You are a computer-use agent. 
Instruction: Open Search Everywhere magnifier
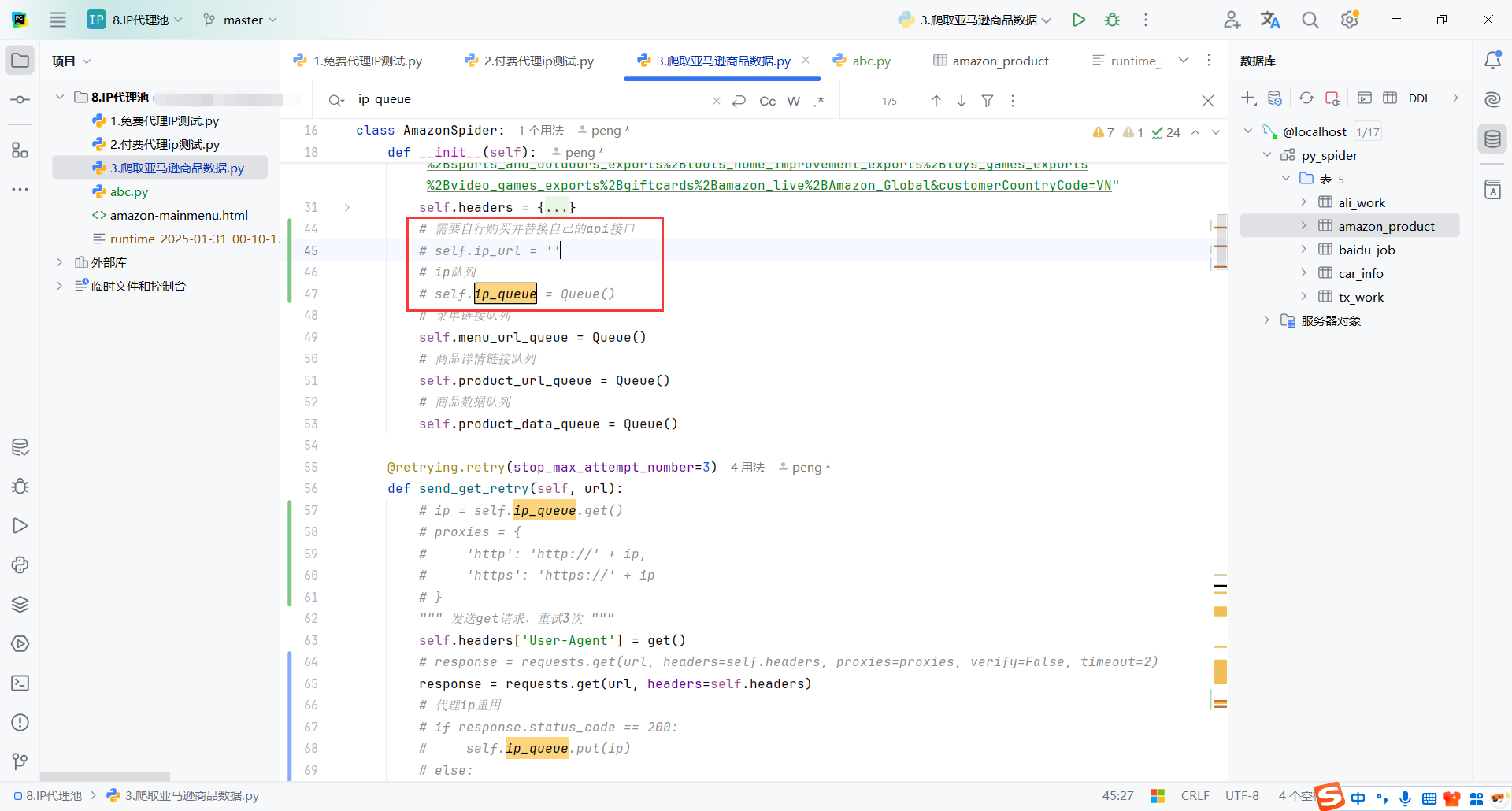(1310, 20)
